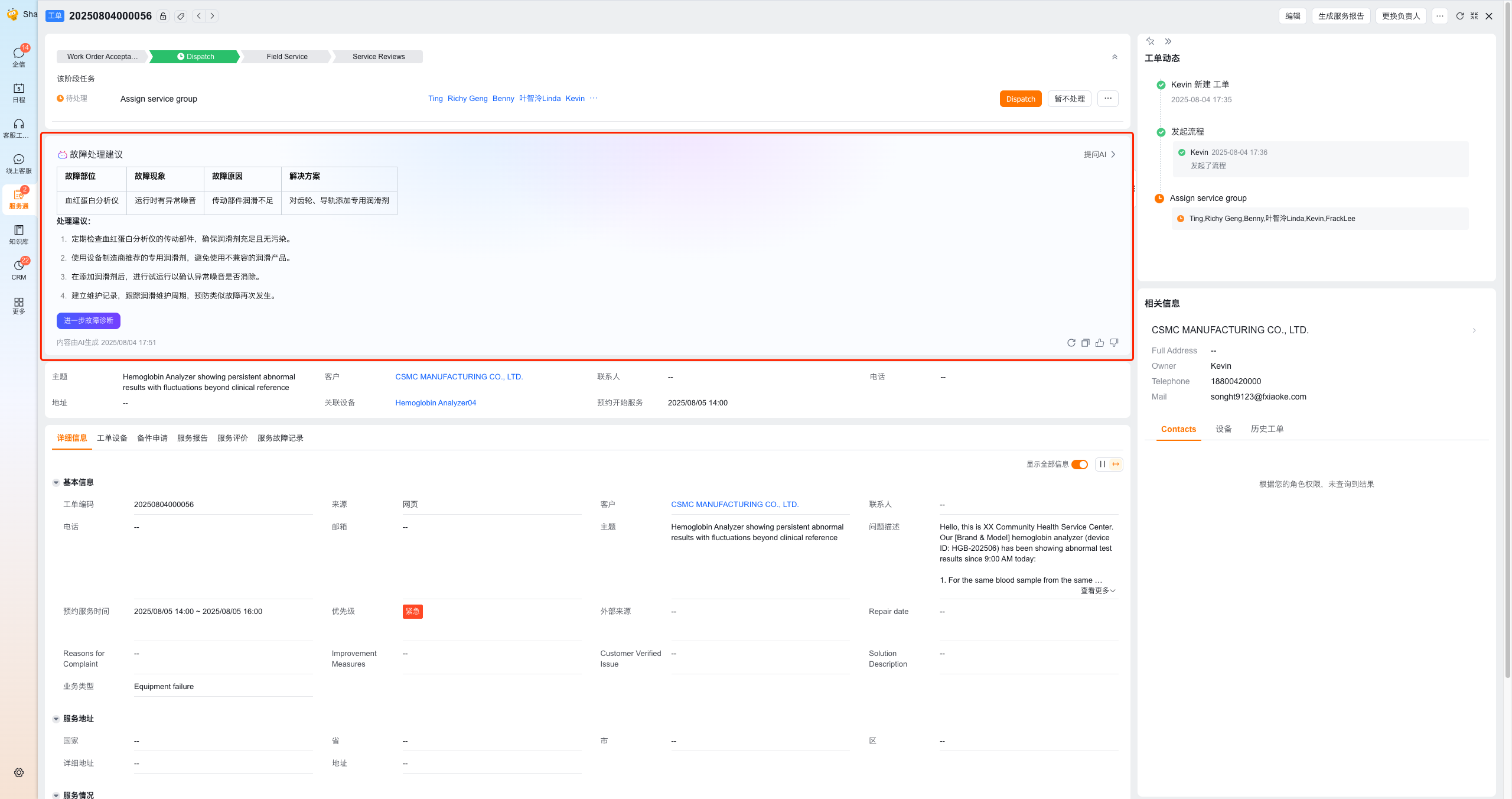Click the Field Service stage step
Image resolution: width=1512 pixels, height=799 pixels.
point(287,57)
